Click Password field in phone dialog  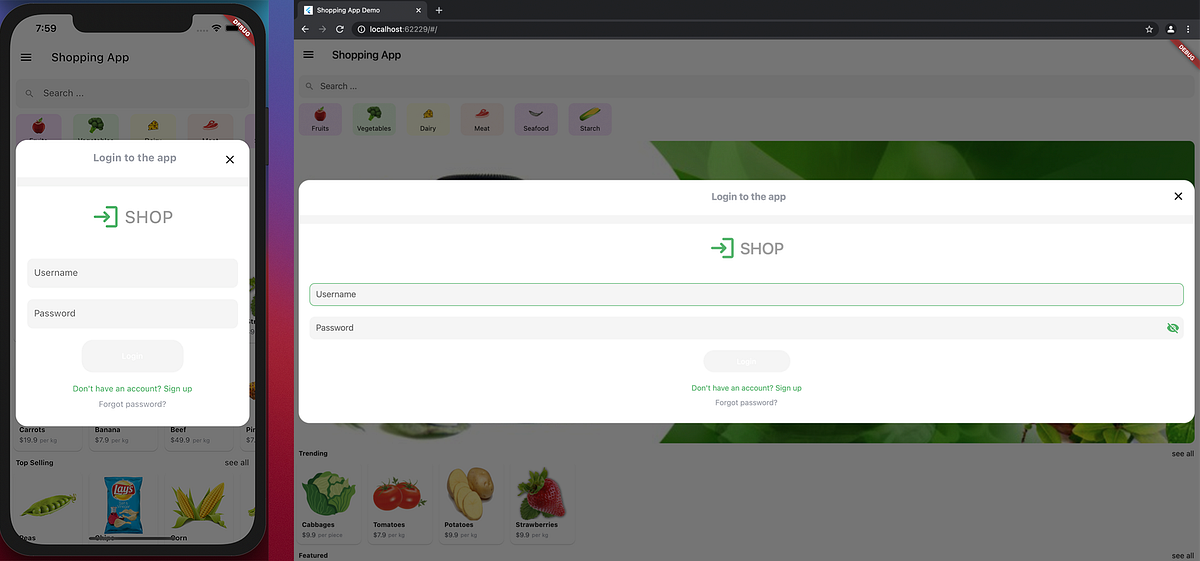[132, 314]
